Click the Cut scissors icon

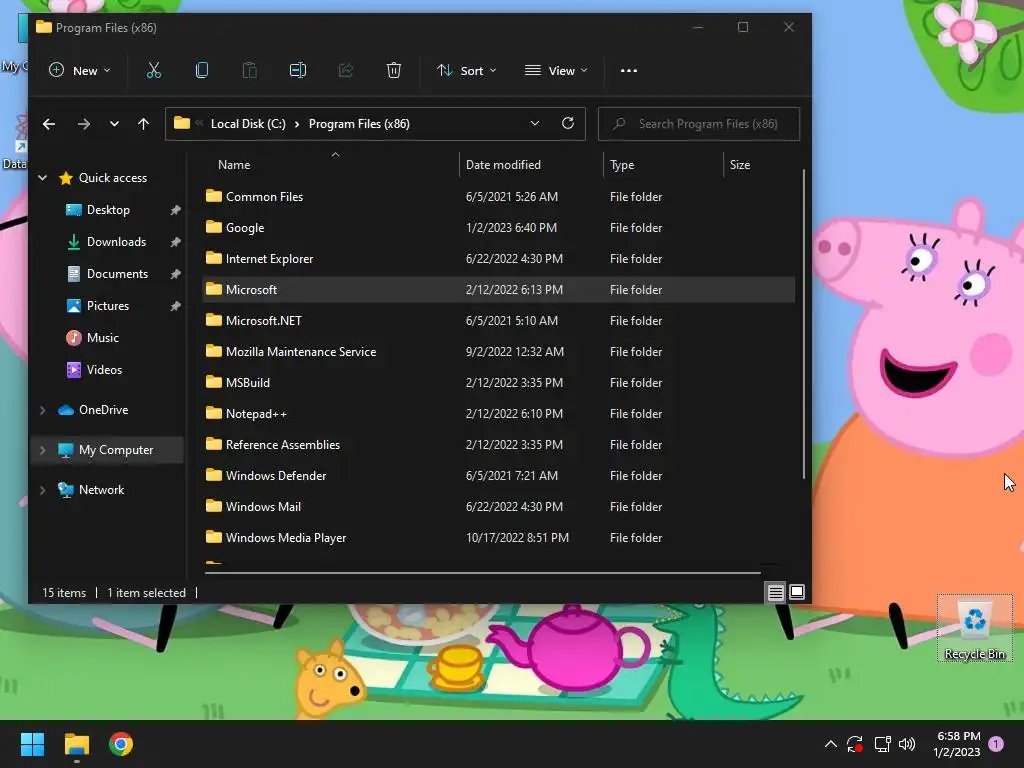click(153, 71)
